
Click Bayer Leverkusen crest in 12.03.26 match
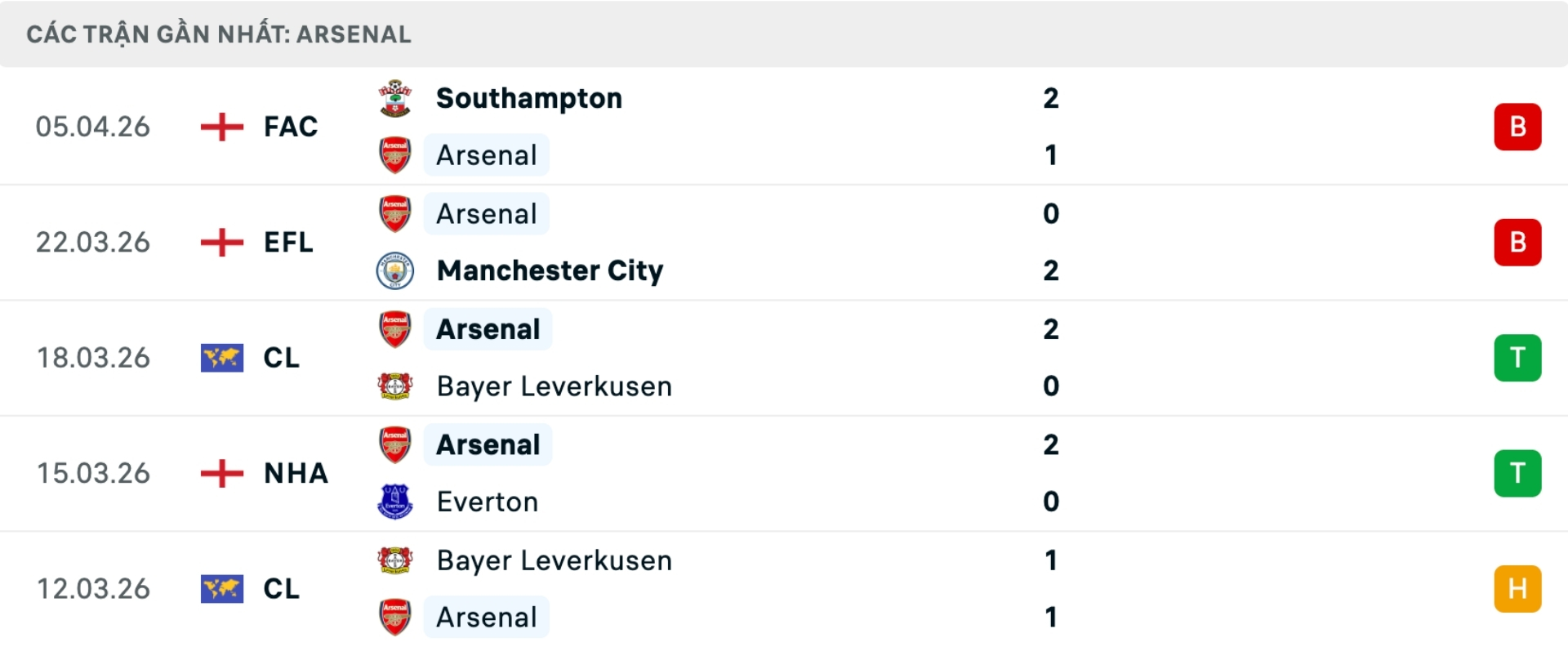[x=395, y=560]
